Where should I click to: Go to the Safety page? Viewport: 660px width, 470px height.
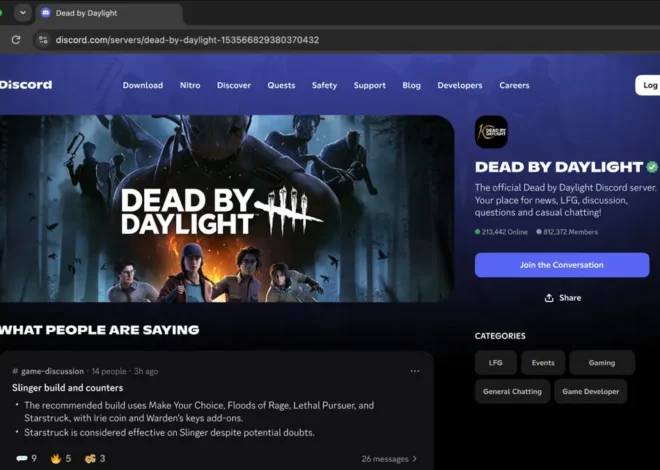[x=324, y=85]
